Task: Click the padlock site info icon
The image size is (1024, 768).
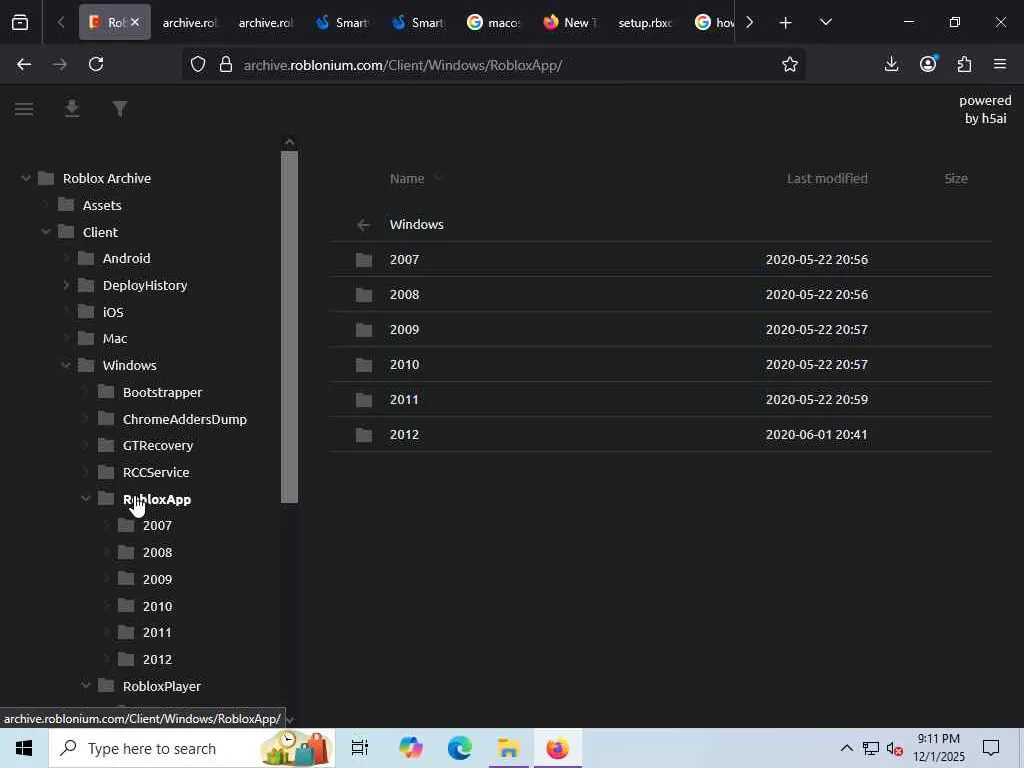Action: pos(226,64)
